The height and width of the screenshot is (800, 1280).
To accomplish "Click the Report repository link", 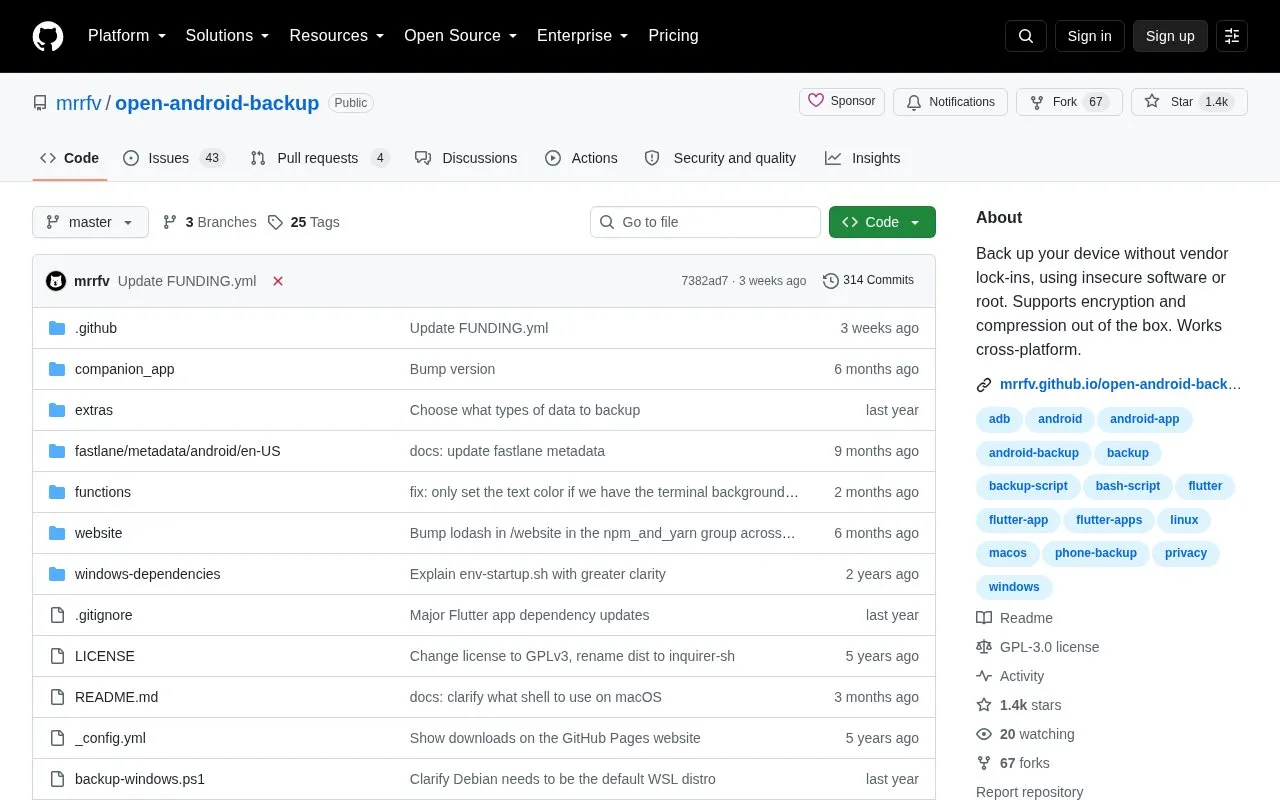I will click(x=1029, y=792).
